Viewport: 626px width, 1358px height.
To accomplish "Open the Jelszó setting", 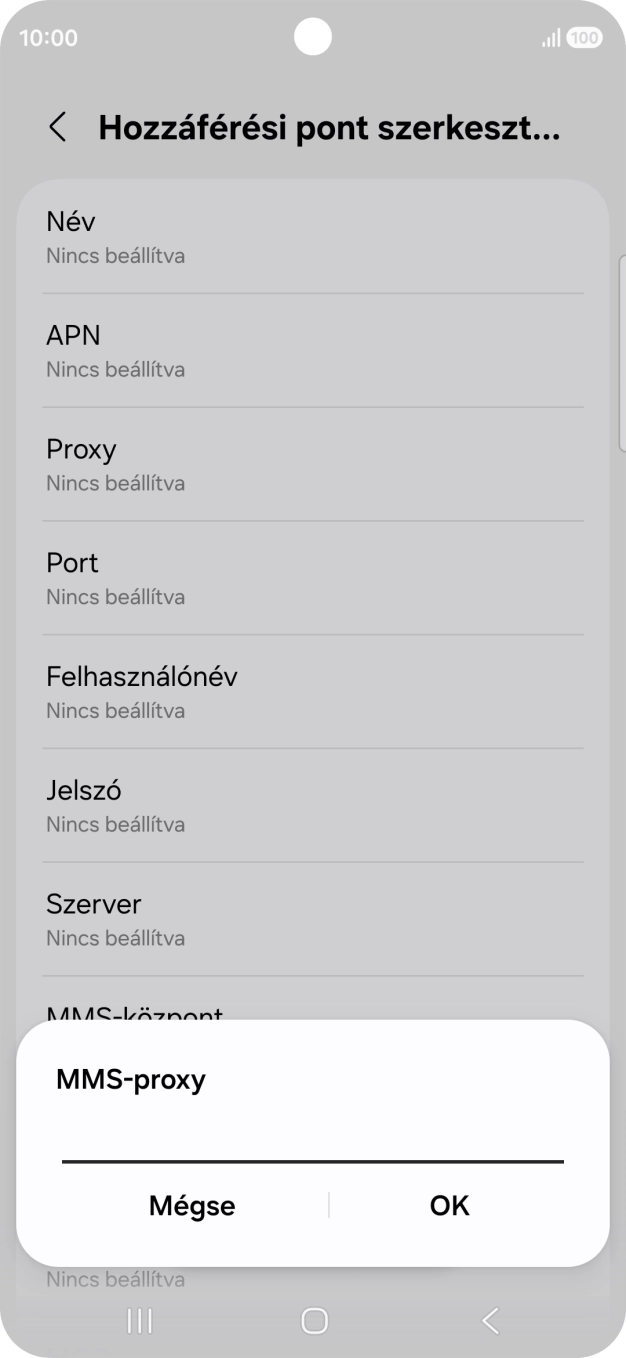I will 313,805.
